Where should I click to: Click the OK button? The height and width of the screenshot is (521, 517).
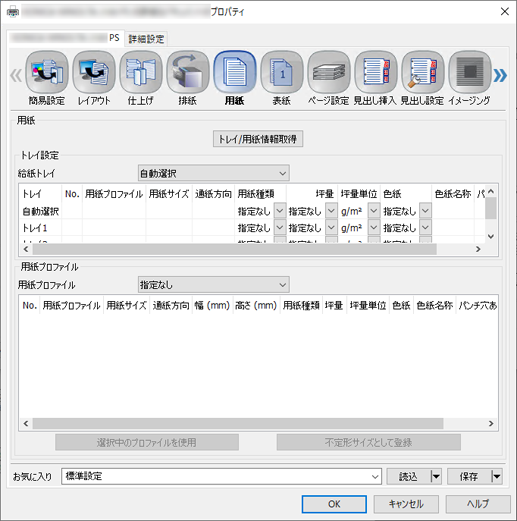click(x=334, y=504)
